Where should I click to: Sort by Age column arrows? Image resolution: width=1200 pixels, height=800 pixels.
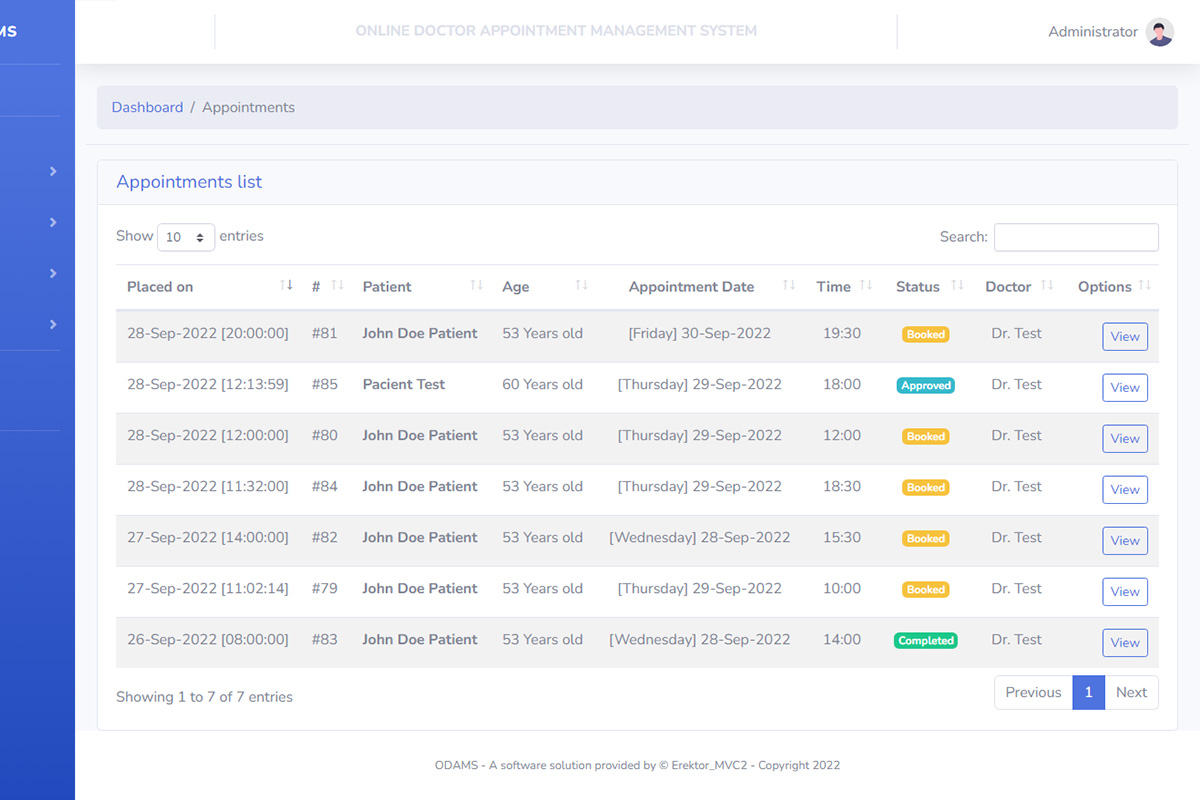582,286
